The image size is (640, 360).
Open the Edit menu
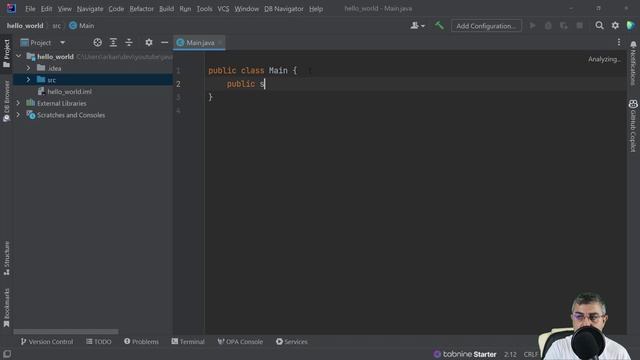(46, 9)
